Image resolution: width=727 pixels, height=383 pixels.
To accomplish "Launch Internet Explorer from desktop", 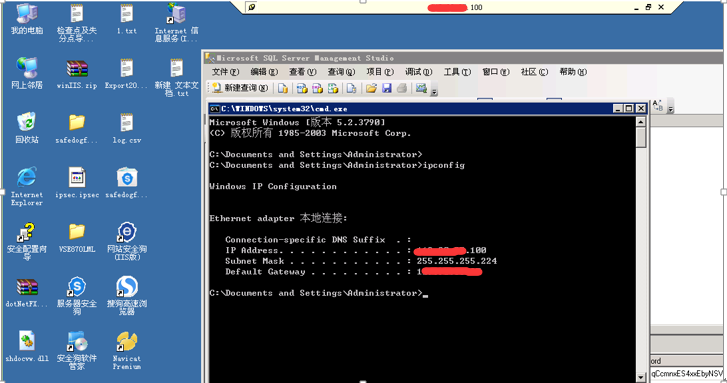I will [x=27, y=186].
